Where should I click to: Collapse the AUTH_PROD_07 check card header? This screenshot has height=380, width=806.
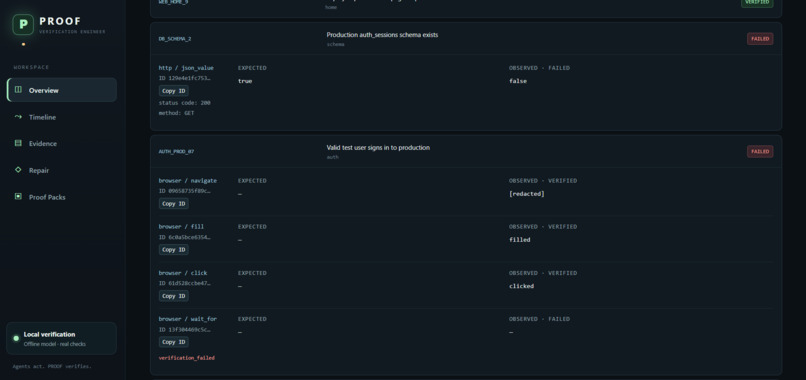click(466, 152)
